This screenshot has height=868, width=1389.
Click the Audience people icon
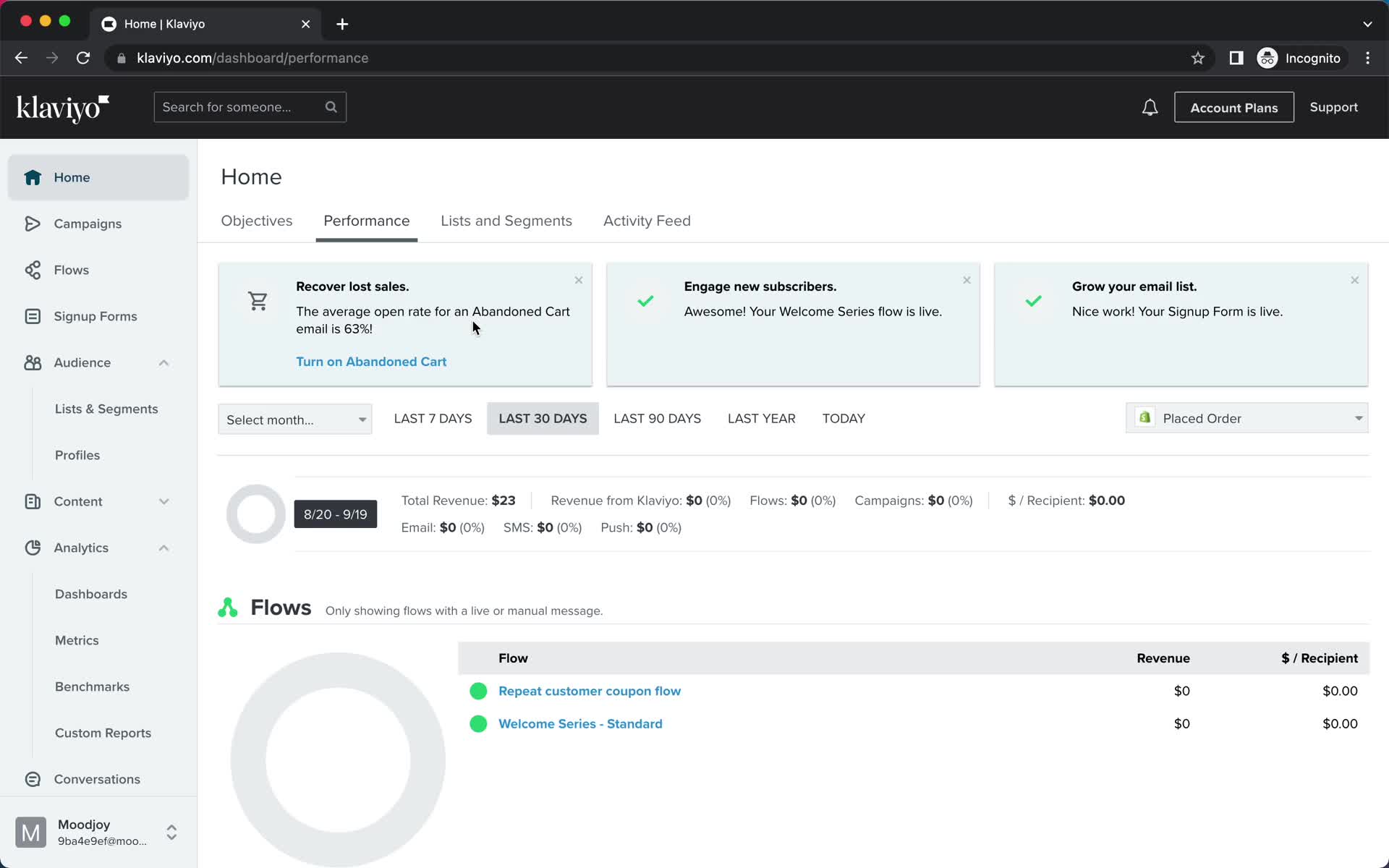pos(33,362)
